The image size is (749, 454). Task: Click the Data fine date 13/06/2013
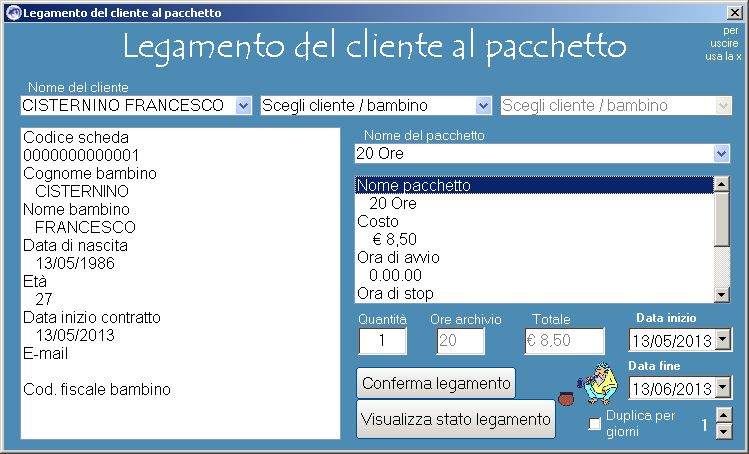point(672,389)
